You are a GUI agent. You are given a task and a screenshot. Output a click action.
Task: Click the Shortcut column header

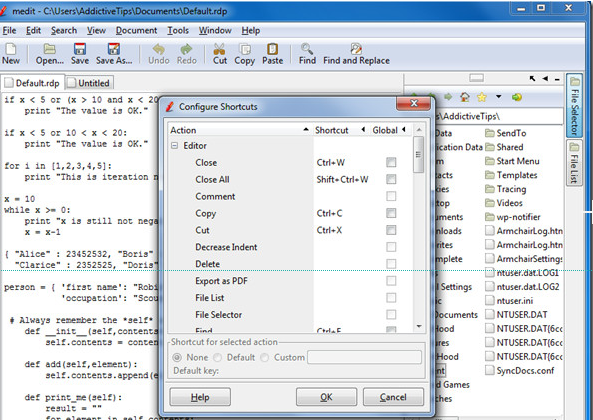[x=341, y=130]
